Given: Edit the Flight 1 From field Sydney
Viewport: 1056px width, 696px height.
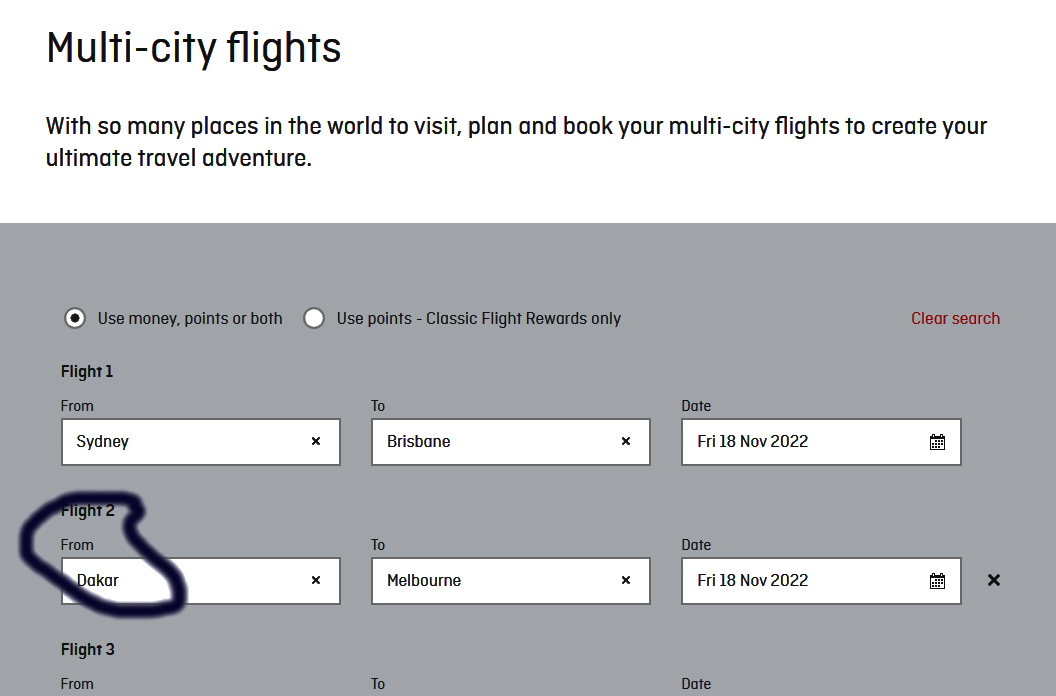Looking at the screenshot, I should click(x=180, y=441).
